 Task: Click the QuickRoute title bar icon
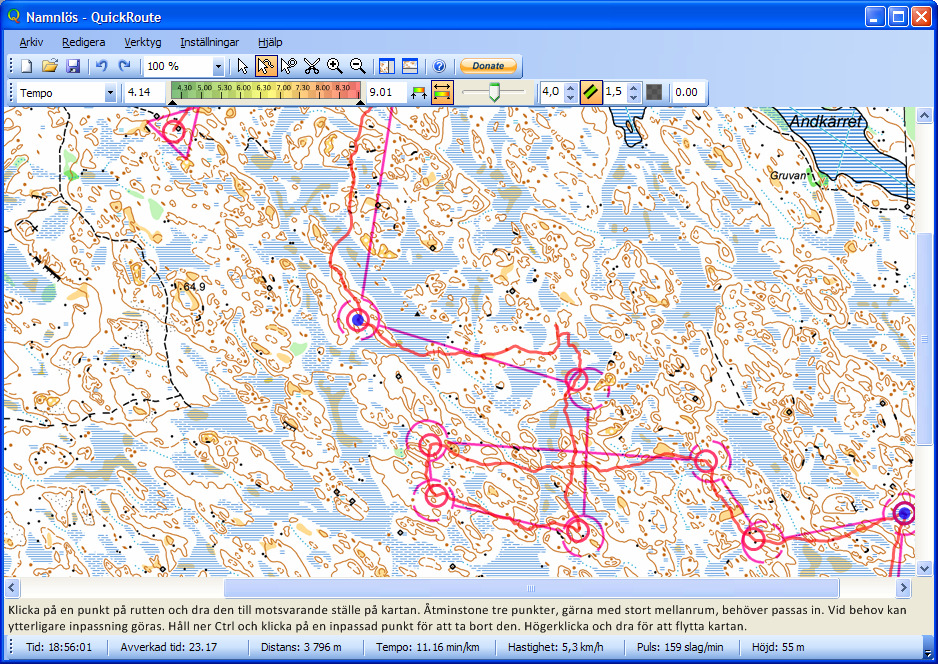tap(13, 16)
